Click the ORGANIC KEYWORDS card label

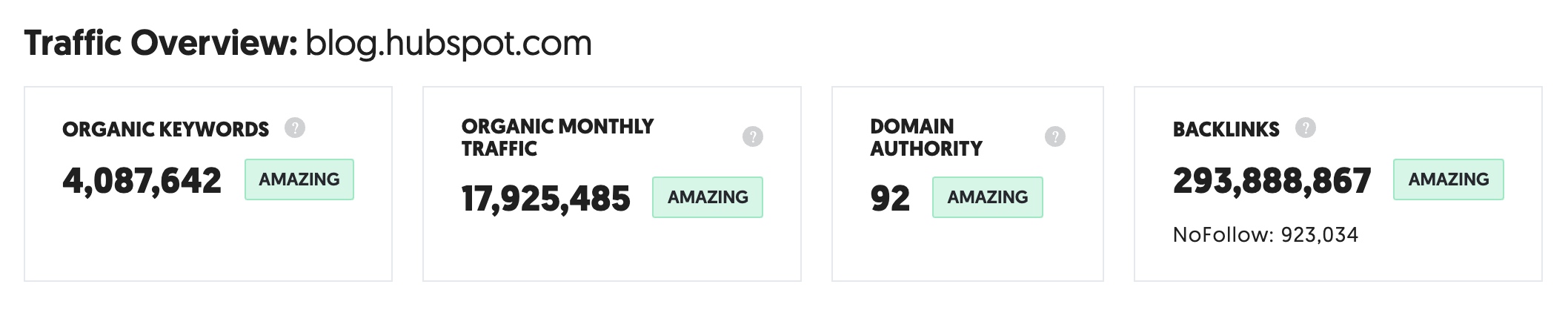tap(166, 130)
